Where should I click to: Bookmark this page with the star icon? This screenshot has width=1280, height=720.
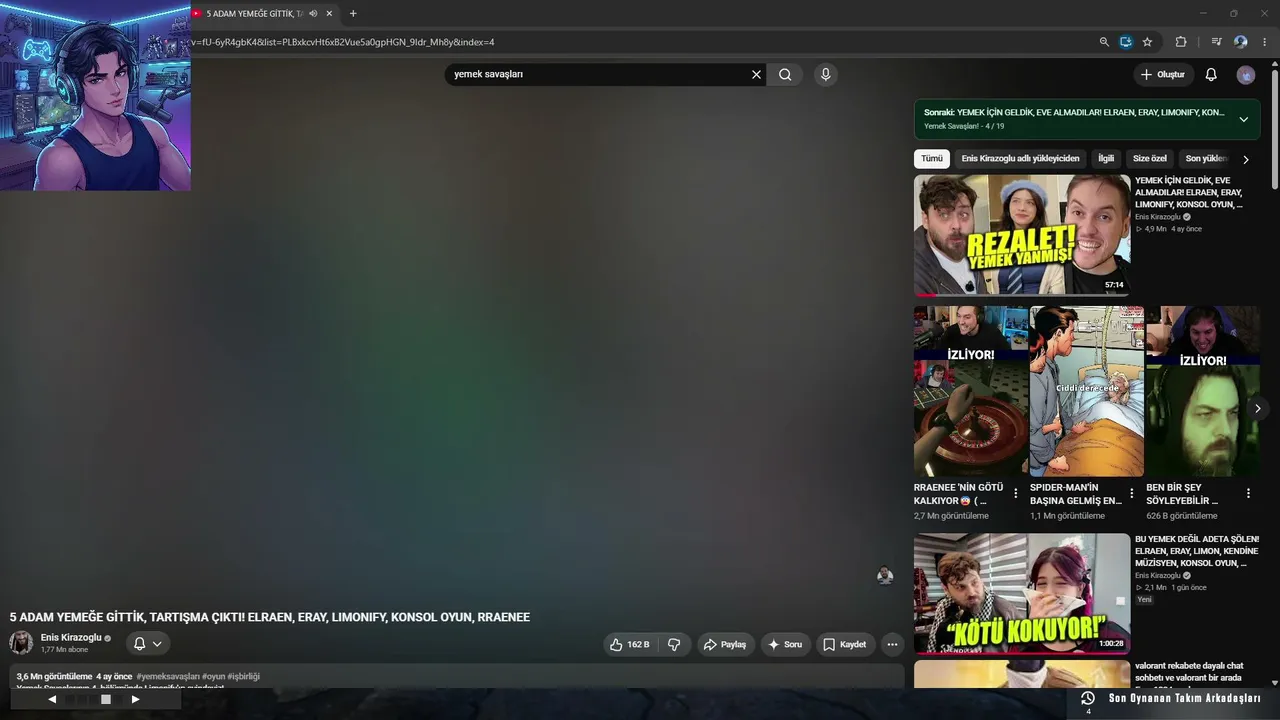(1147, 42)
